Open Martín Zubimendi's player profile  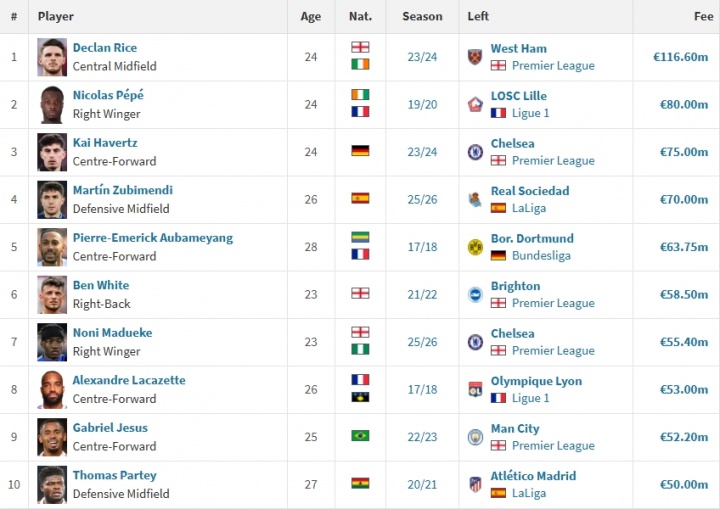click(x=121, y=190)
